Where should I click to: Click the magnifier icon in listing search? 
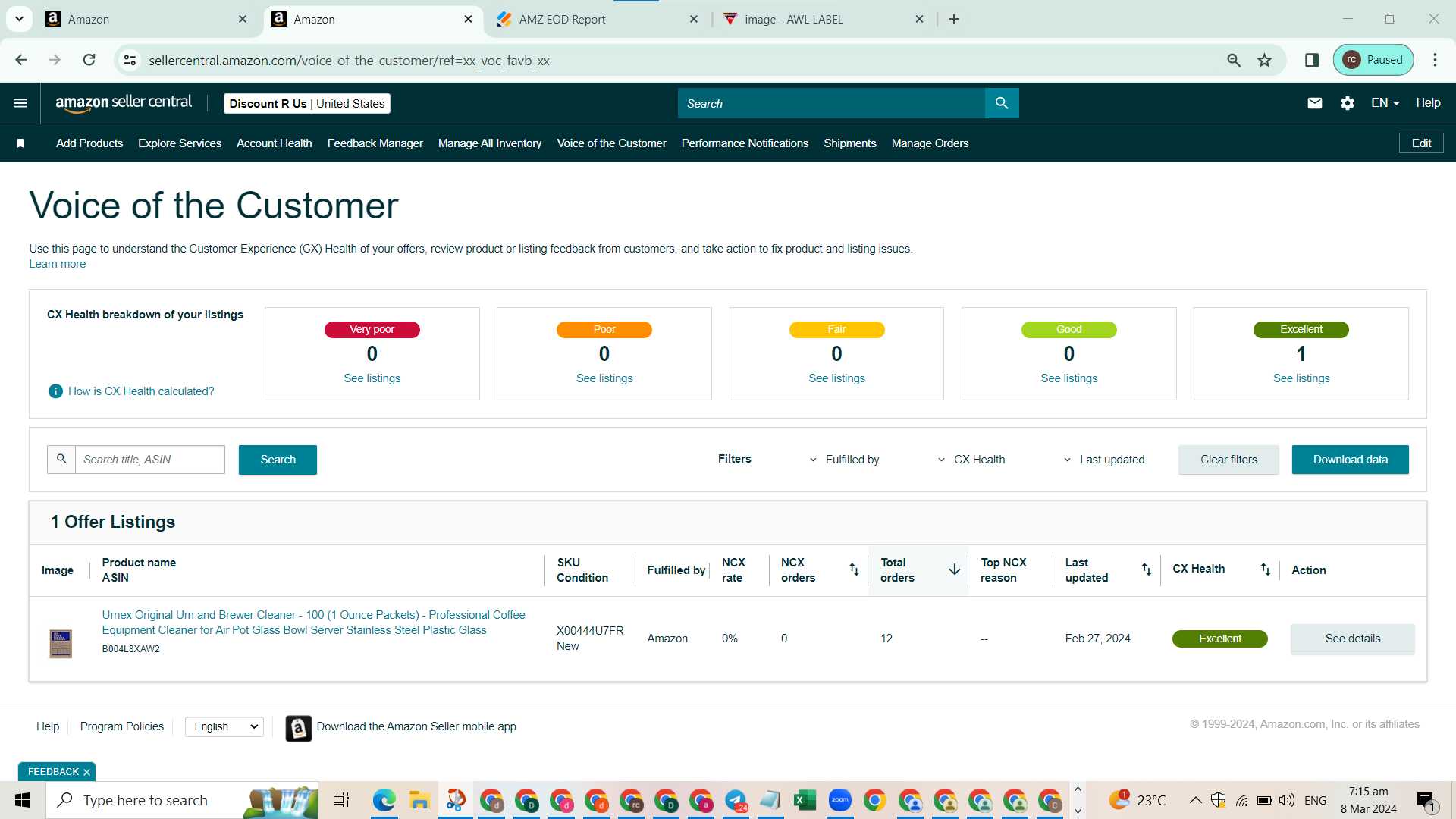coord(61,460)
